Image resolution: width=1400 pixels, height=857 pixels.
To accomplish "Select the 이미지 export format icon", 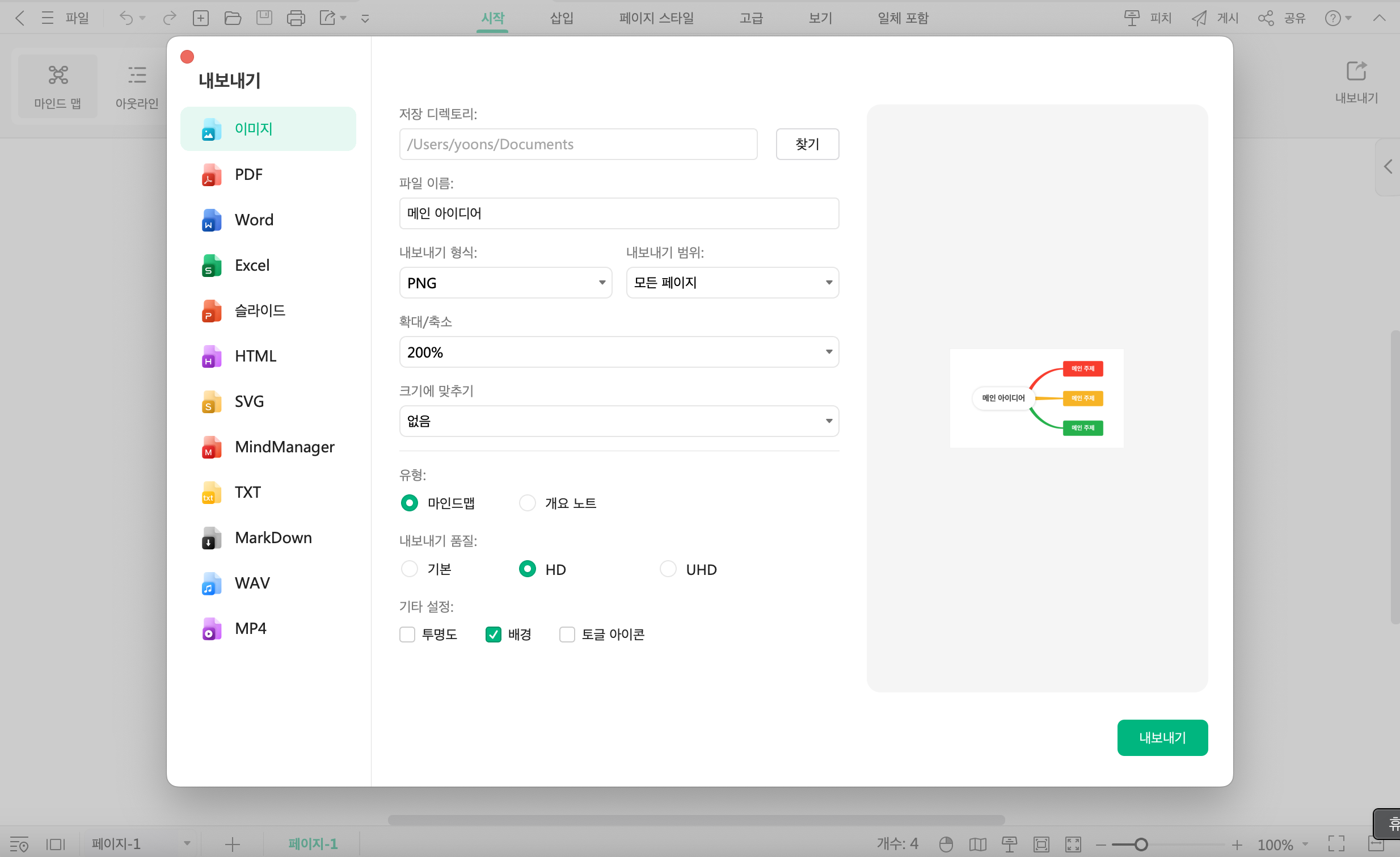I will [x=210, y=128].
